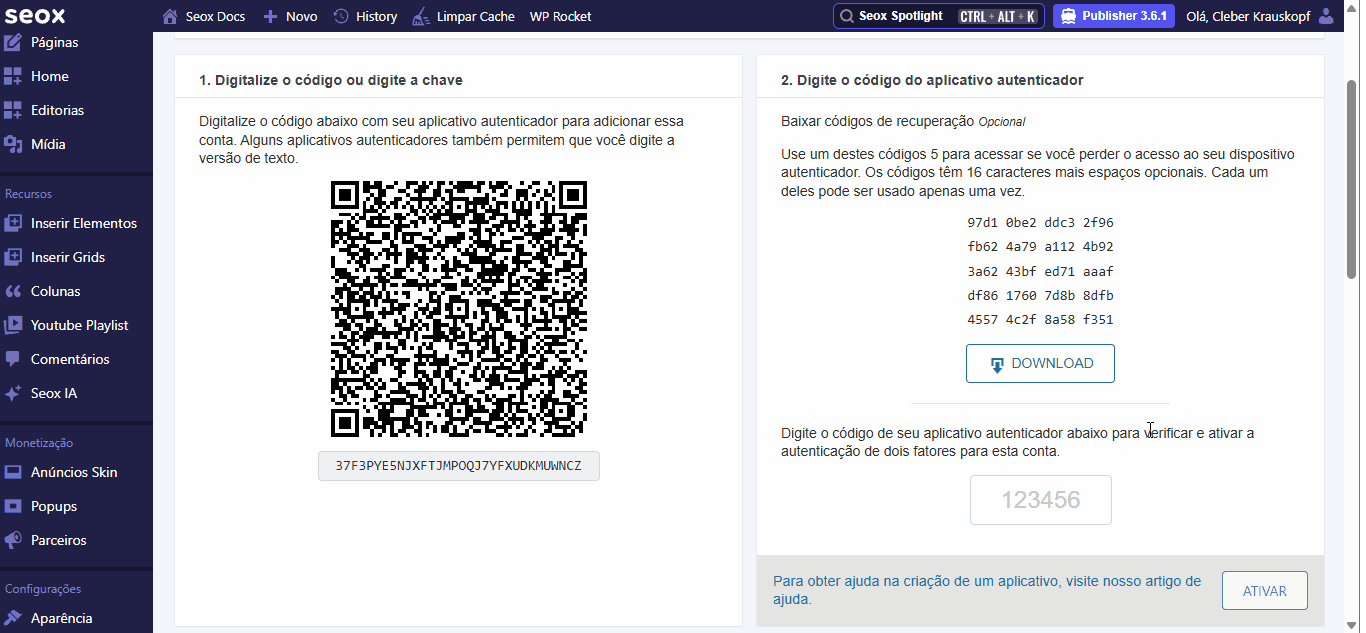Select the text key below QR code
The height and width of the screenshot is (633, 1366).
[458, 466]
